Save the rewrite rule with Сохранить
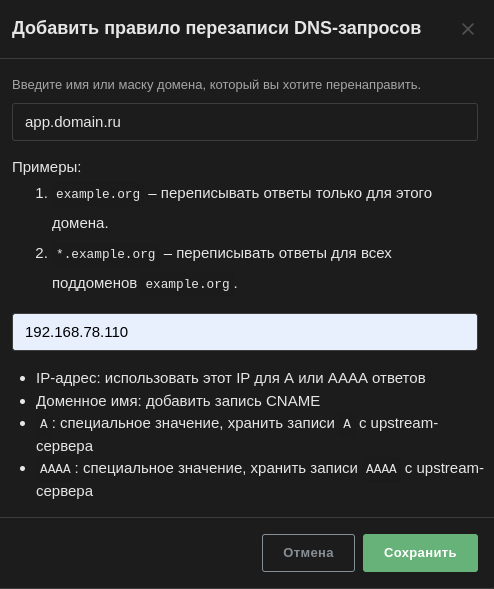 click(420, 553)
